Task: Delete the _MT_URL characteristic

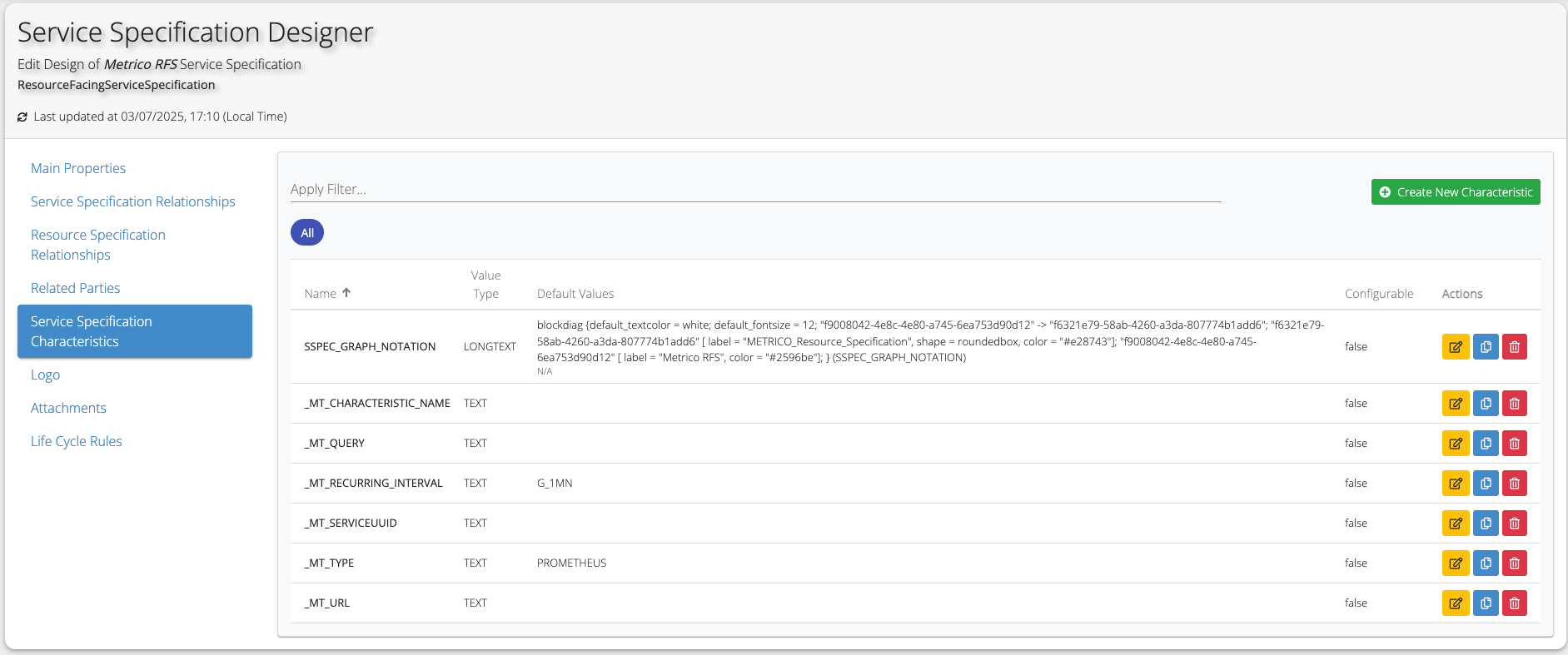Action: tap(1514, 603)
